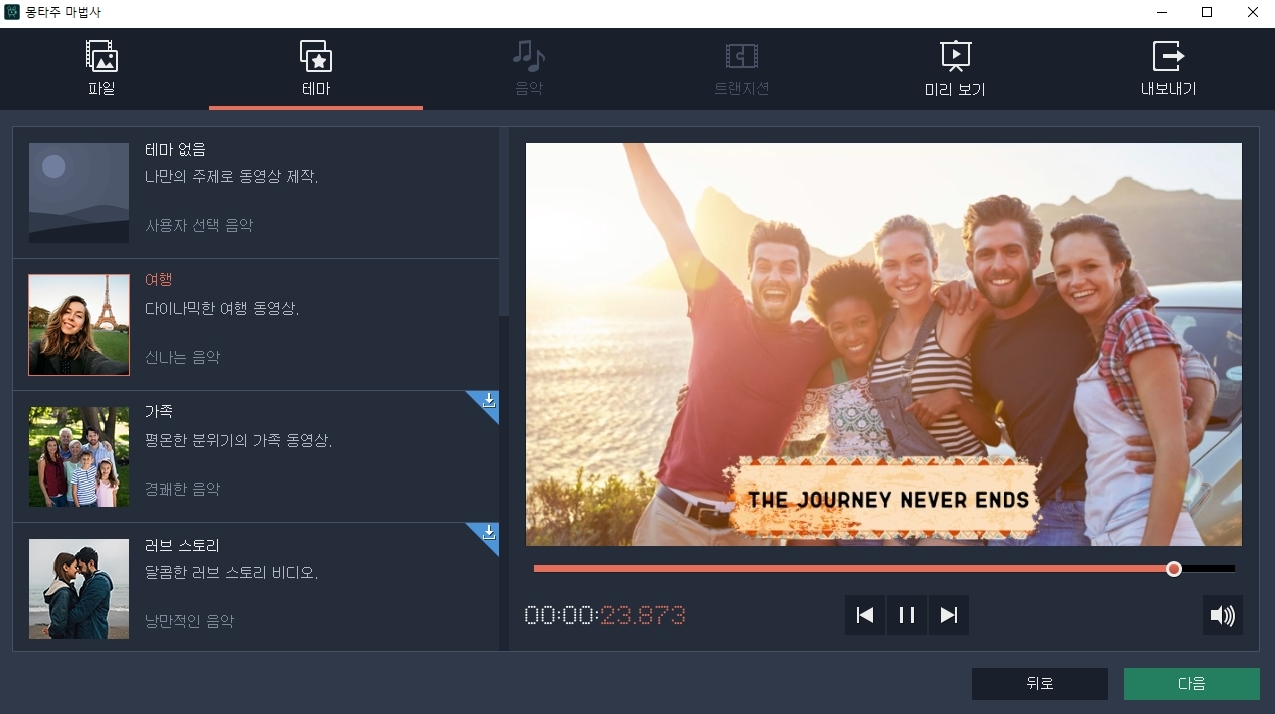Click the 평온한 분위기의 가족 동영상 description
This screenshot has width=1275, height=714.
[238, 441]
